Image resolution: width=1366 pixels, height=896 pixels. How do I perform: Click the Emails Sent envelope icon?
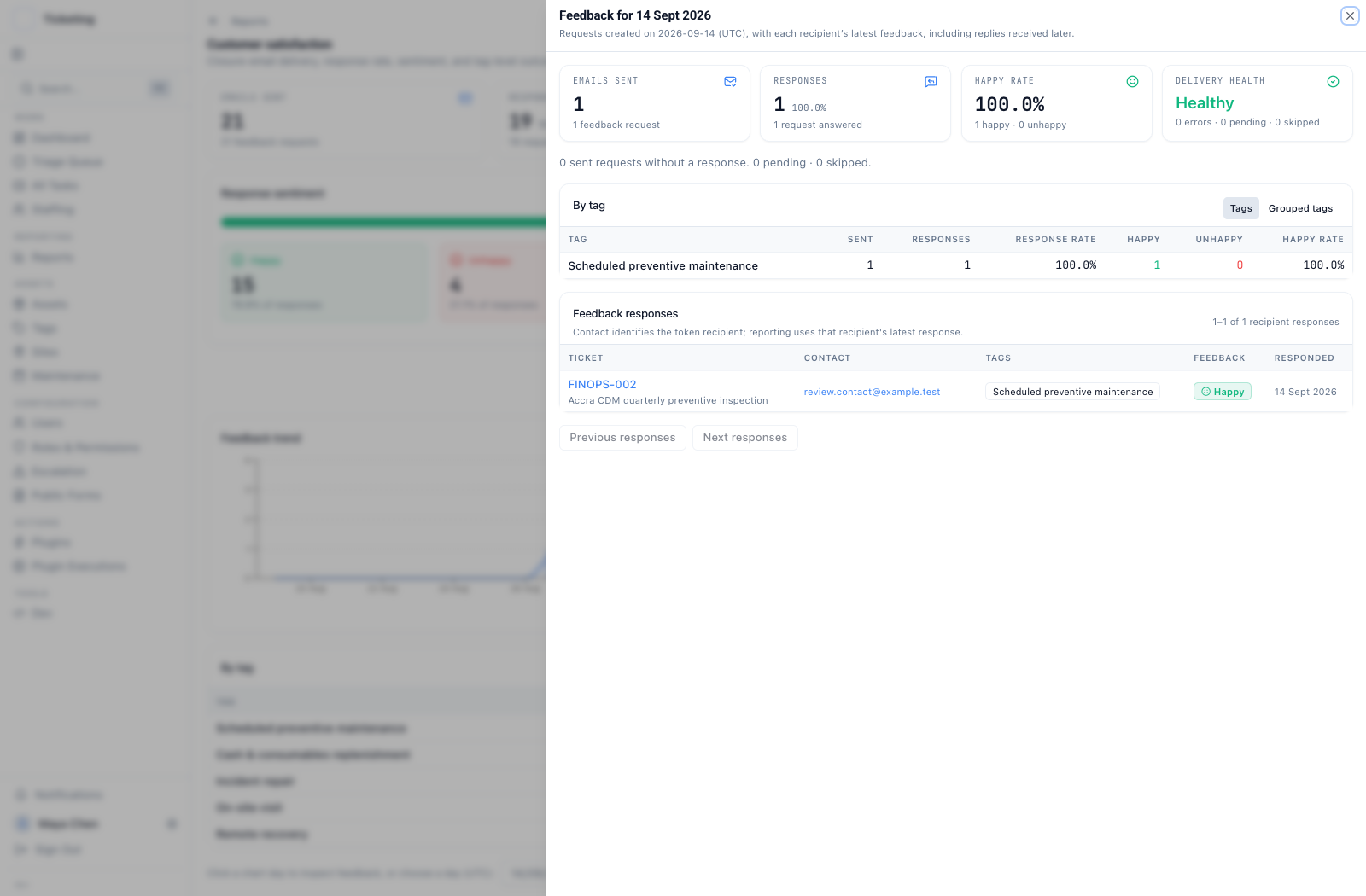pyautogui.click(x=730, y=82)
